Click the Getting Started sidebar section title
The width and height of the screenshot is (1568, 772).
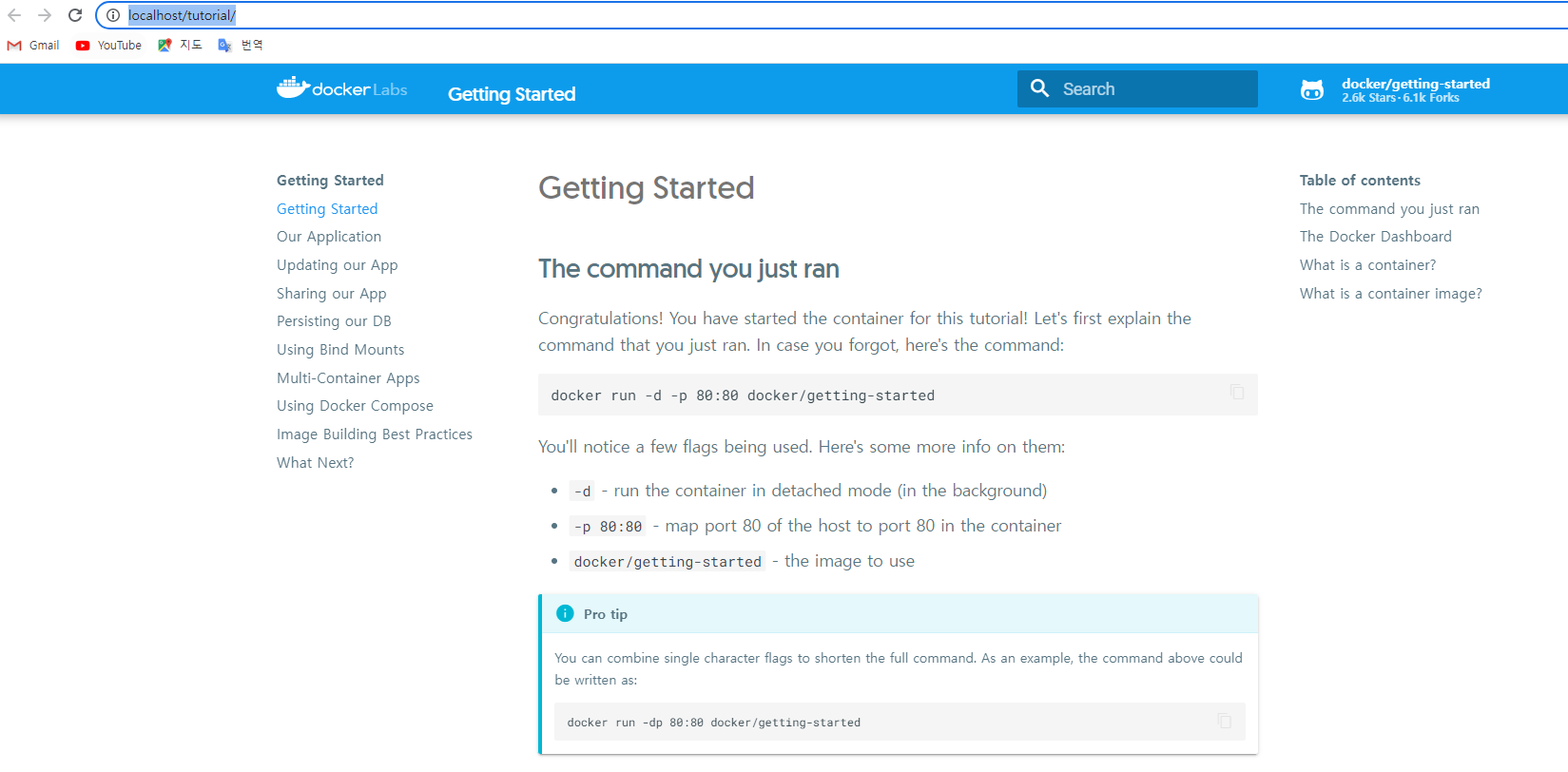point(330,181)
